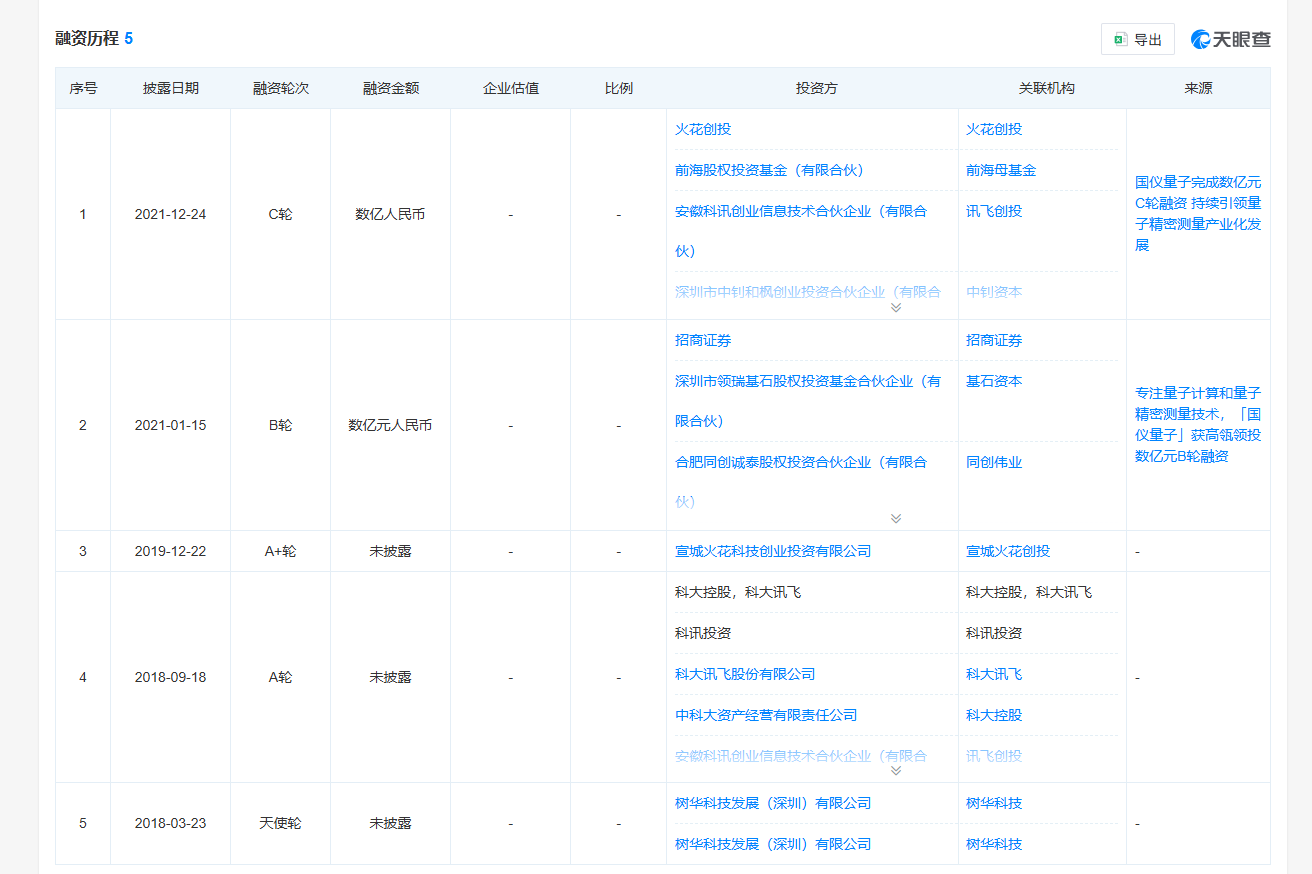Open the 同创伟业 institution link
1312x874 pixels.
pos(994,462)
